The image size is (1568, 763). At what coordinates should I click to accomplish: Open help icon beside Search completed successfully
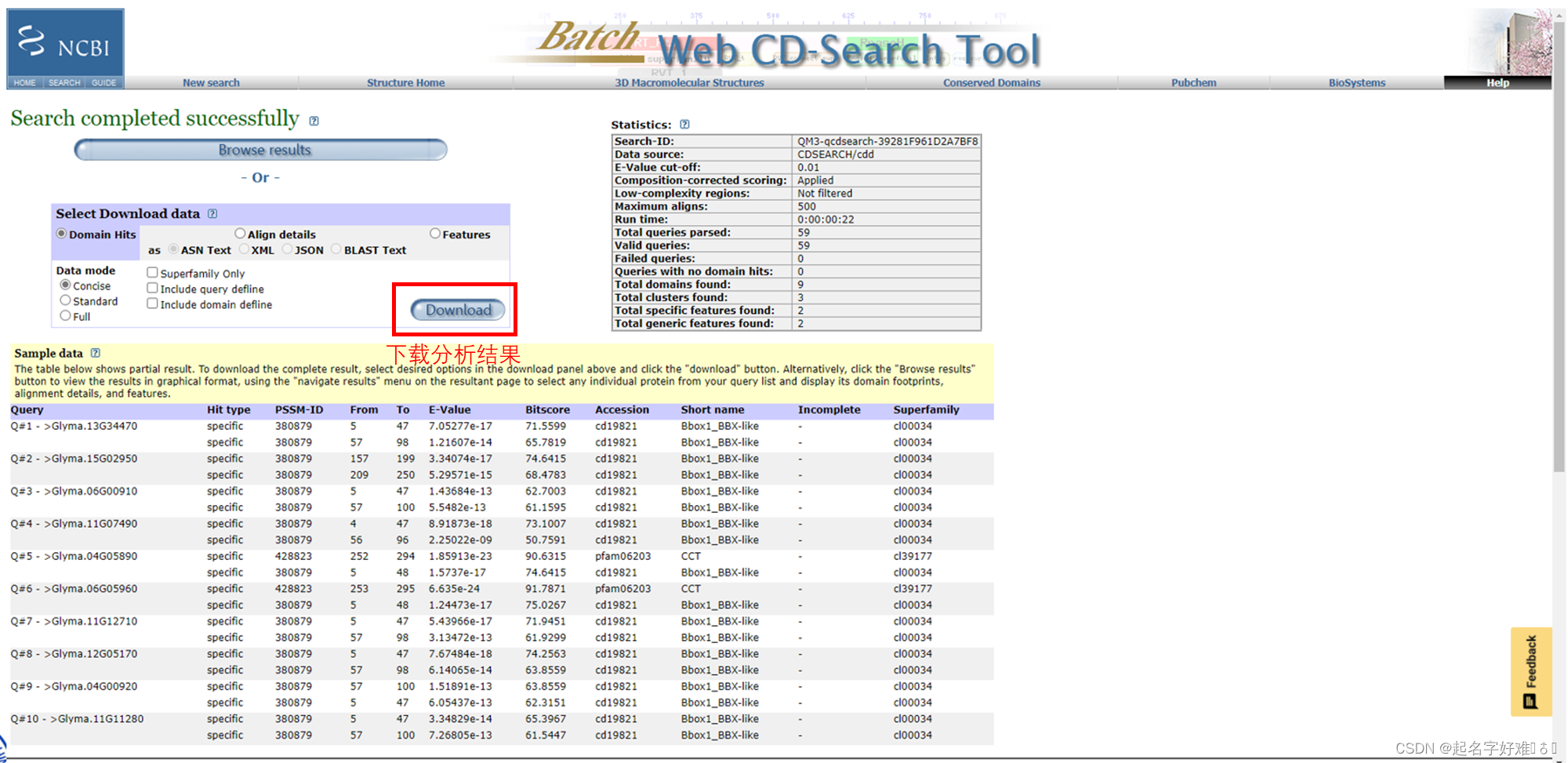pos(314,121)
